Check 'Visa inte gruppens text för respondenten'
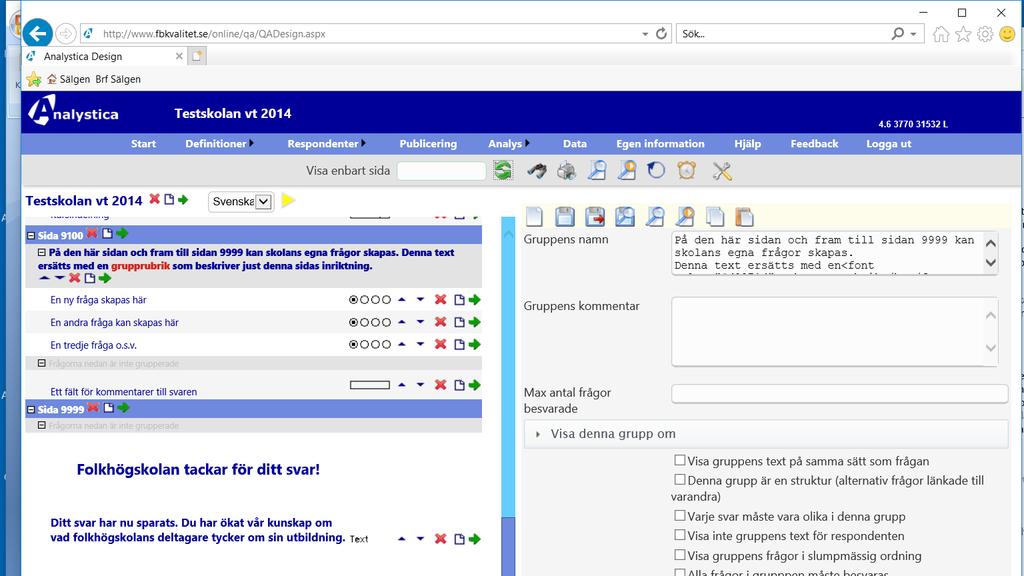The height and width of the screenshot is (576, 1024). click(680, 535)
